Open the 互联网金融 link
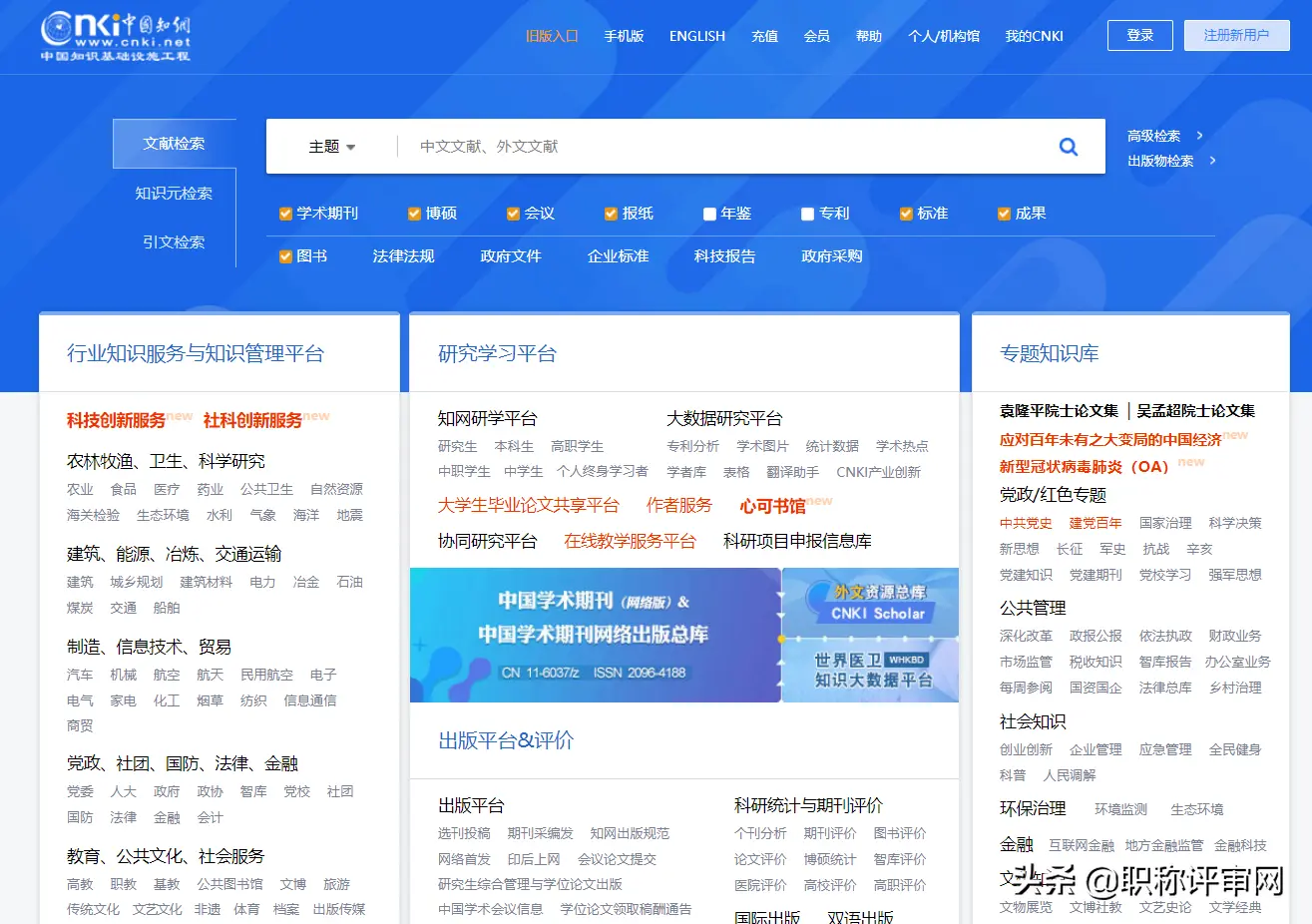Viewport: 1312px width, 924px height. click(x=1082, y=845)
